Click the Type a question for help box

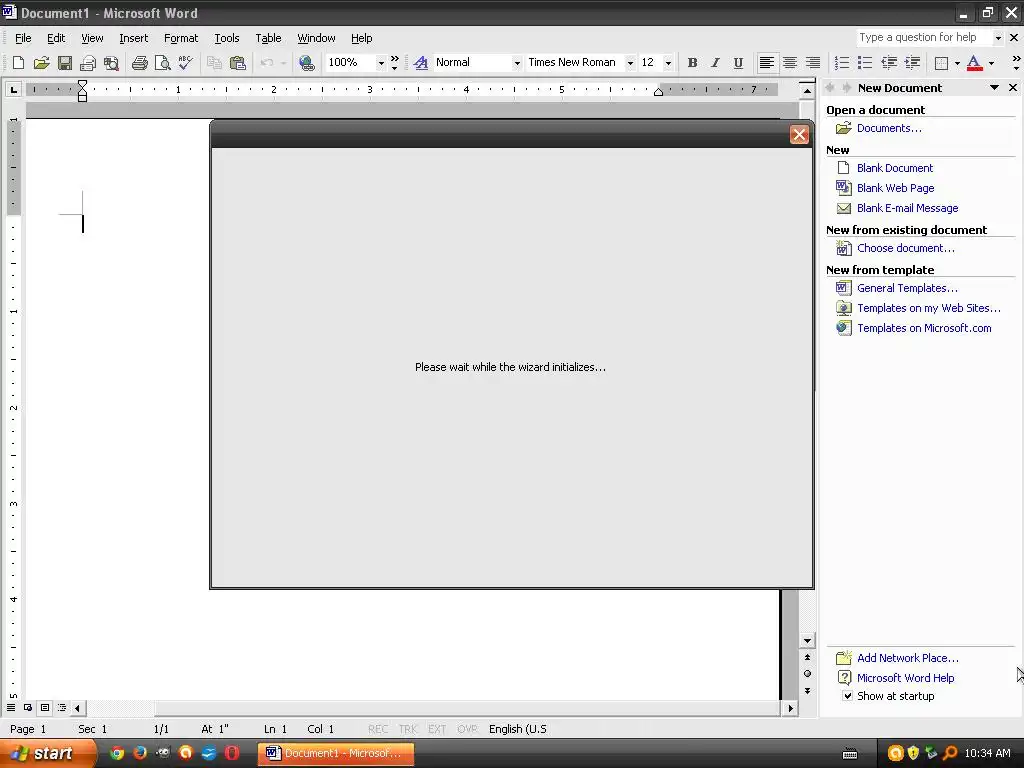coord(924,37)
